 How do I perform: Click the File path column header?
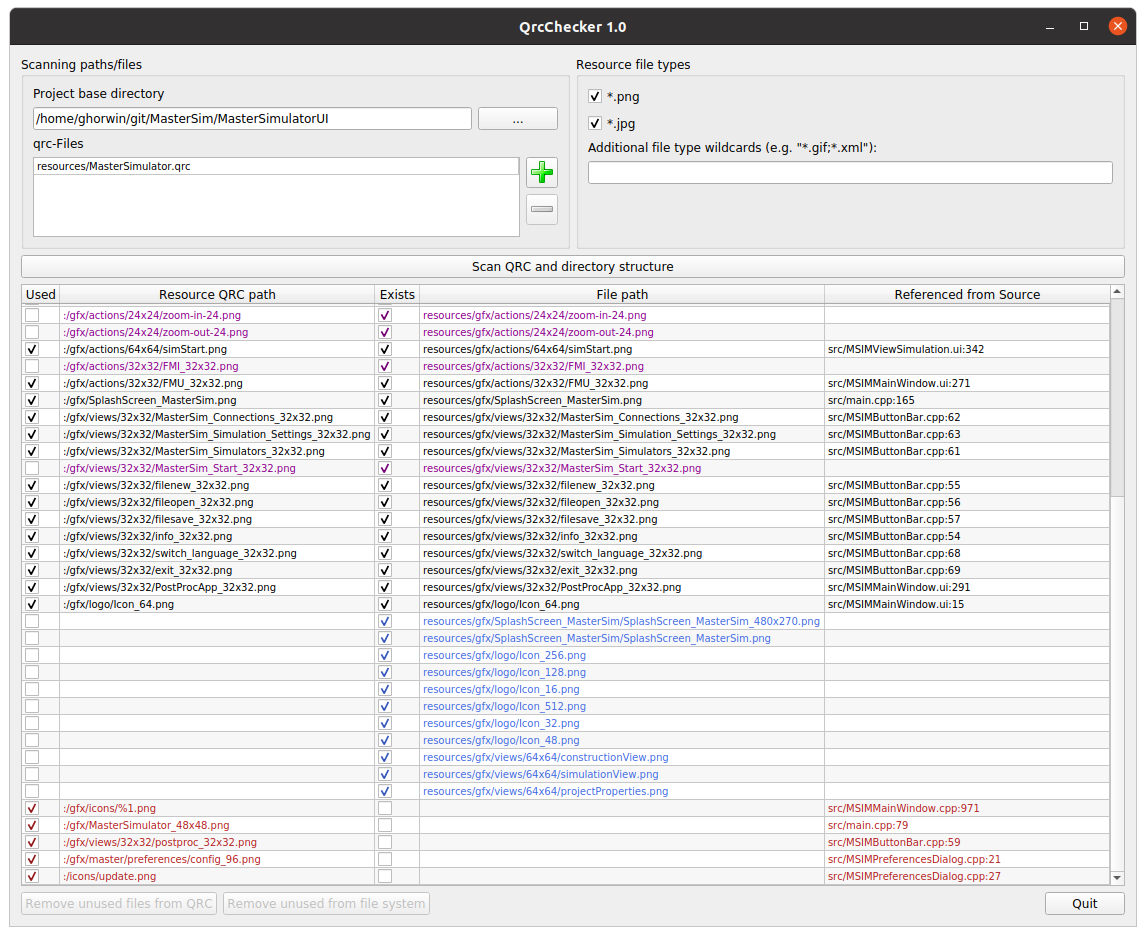[621, 294]
